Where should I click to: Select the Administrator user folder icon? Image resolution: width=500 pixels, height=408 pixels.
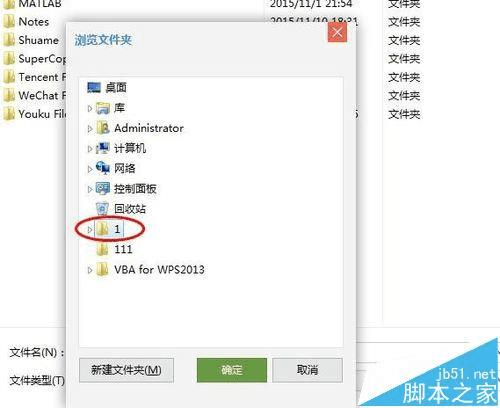(x=103, y=128)
